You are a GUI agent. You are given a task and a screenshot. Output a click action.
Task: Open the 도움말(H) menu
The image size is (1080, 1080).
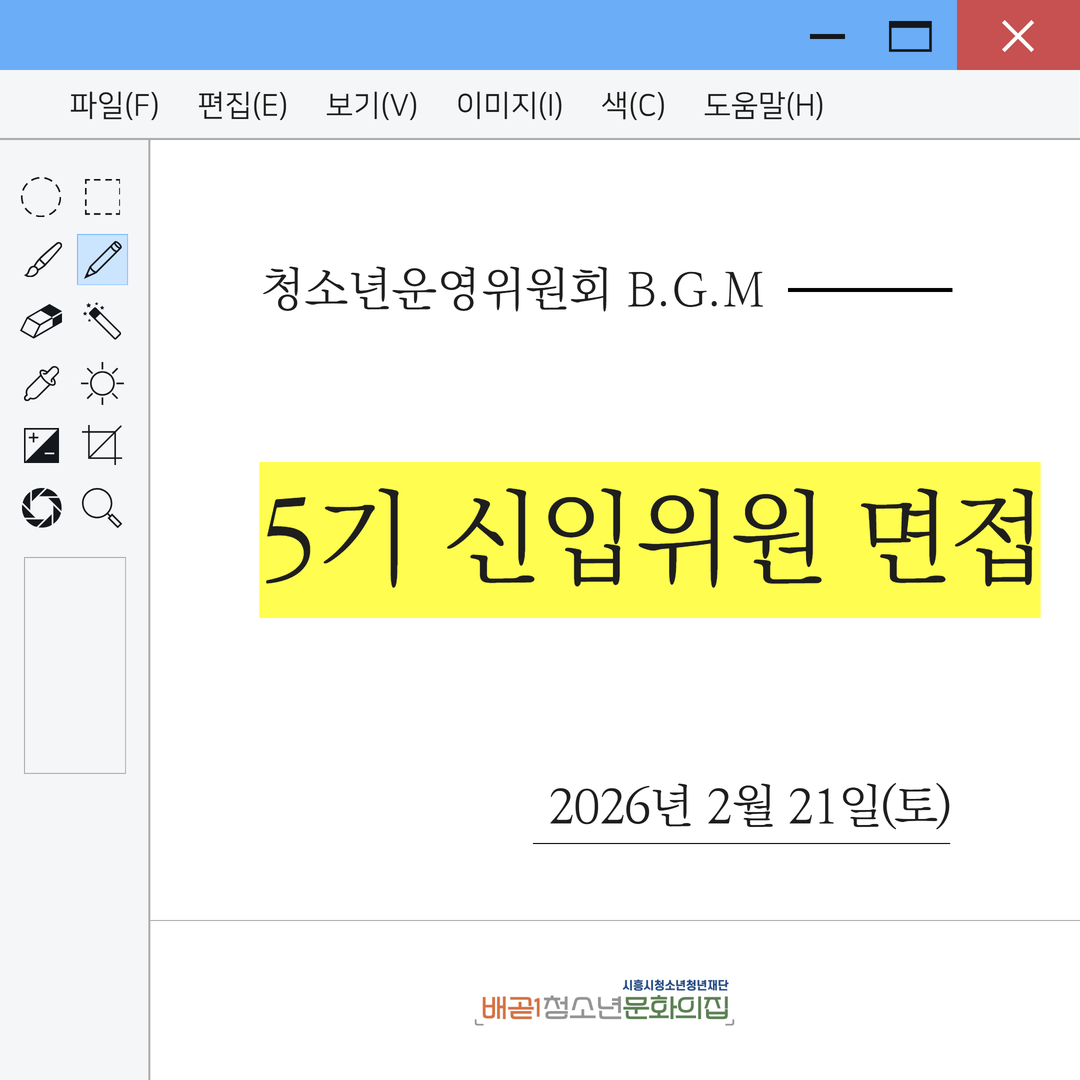pyautogui.click(x=764, y=105)
